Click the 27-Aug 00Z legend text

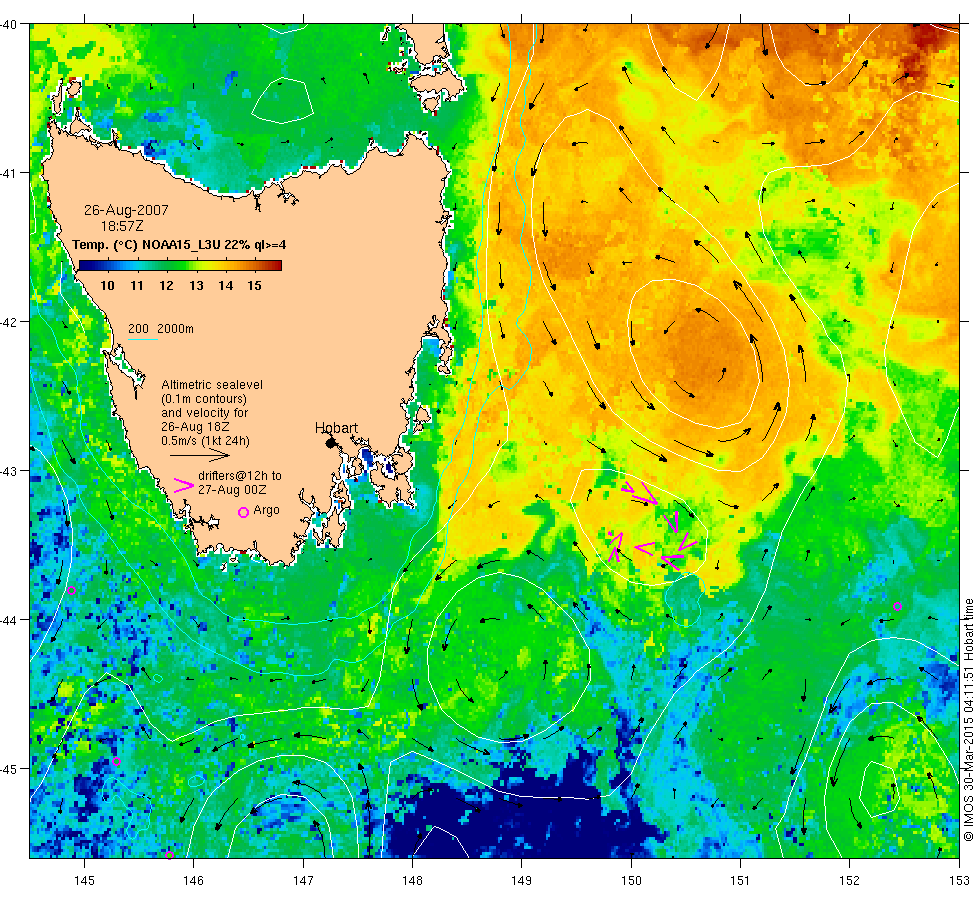pyautogui.click(x=232, y=490)
